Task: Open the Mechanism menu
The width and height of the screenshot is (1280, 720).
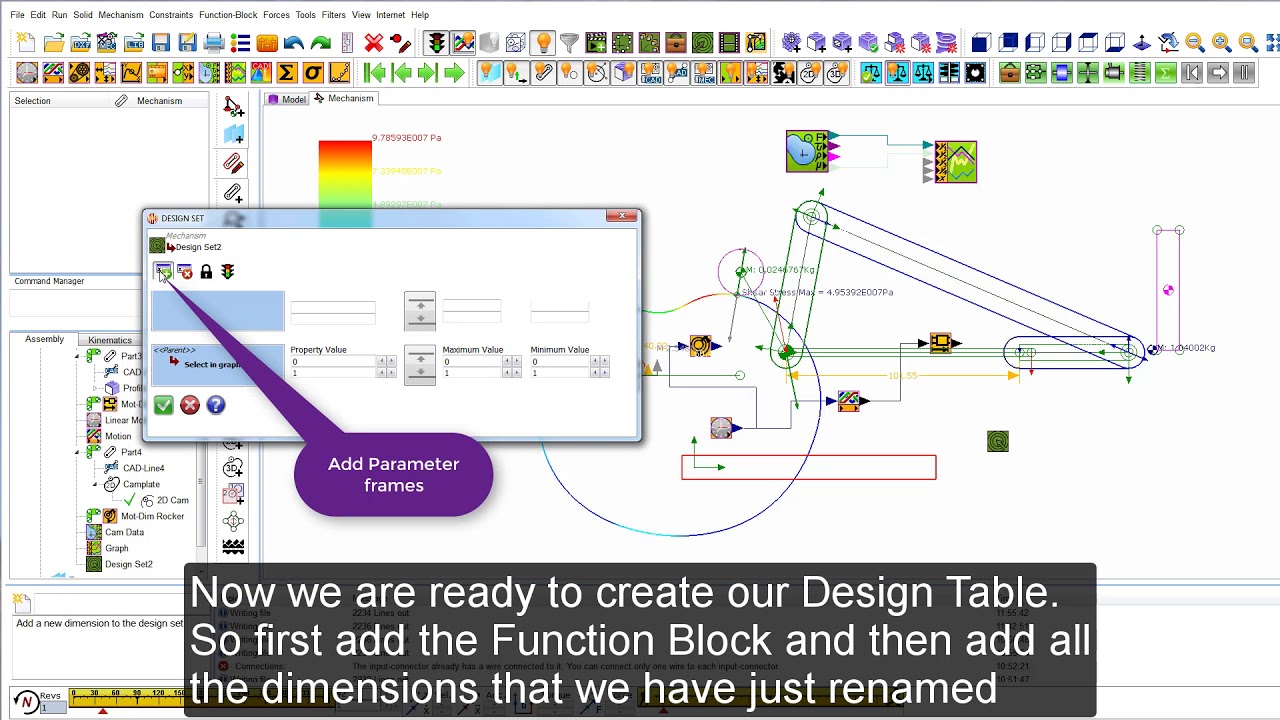Action: click(121, 15)
